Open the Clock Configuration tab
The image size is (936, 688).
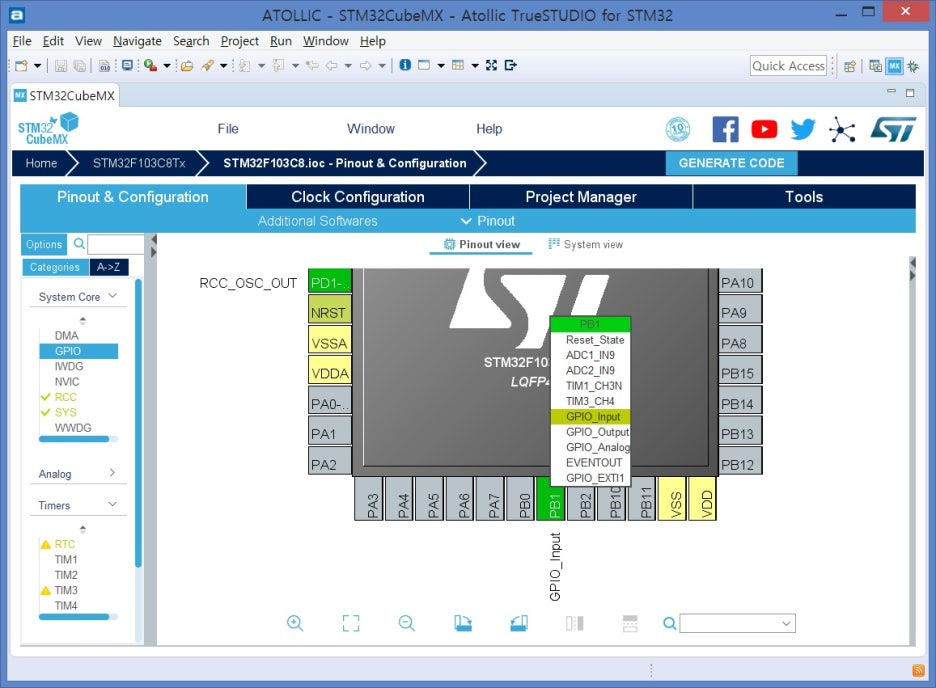coord(358,197)
